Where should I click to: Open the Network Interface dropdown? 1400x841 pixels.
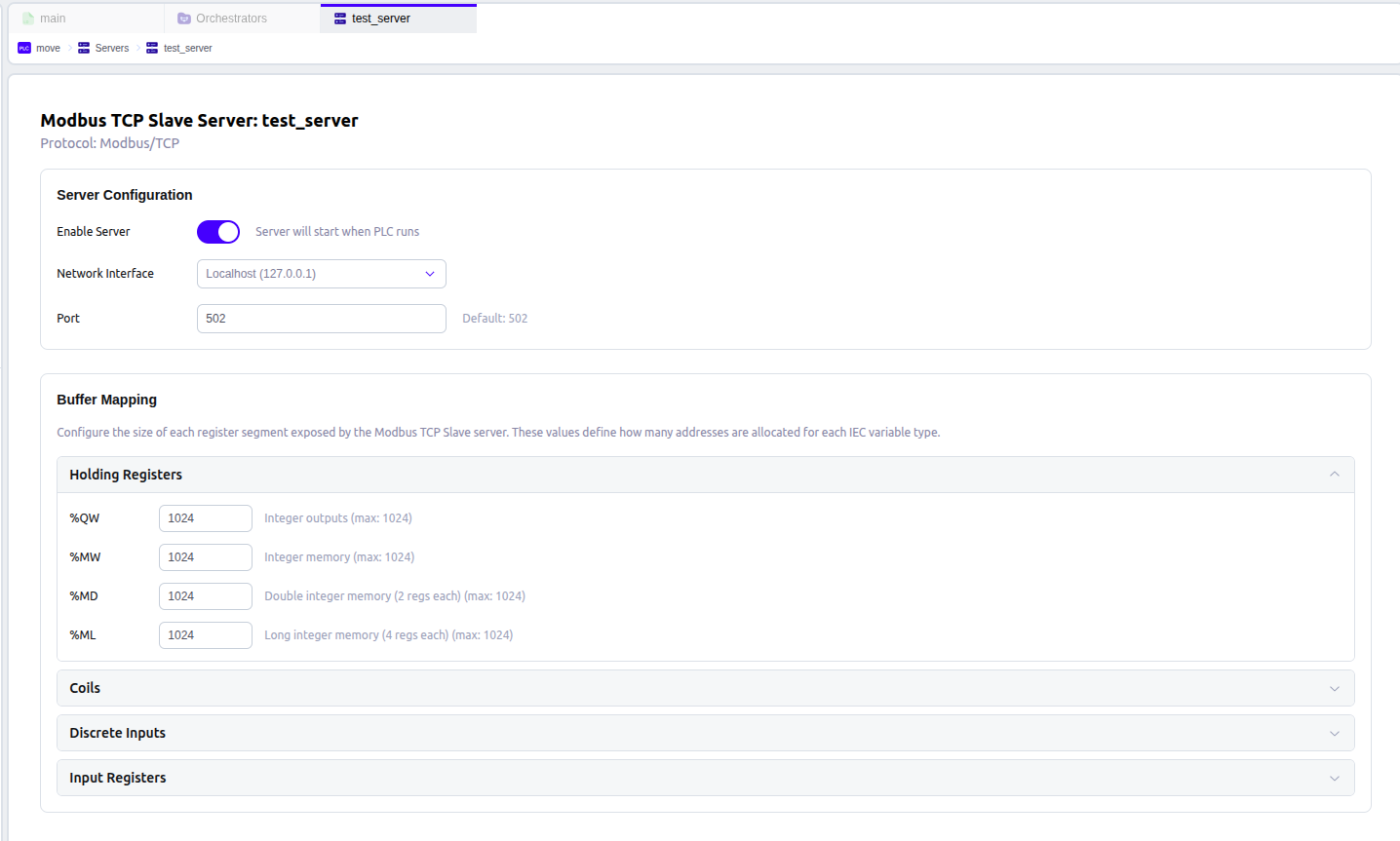click(322, 274)
